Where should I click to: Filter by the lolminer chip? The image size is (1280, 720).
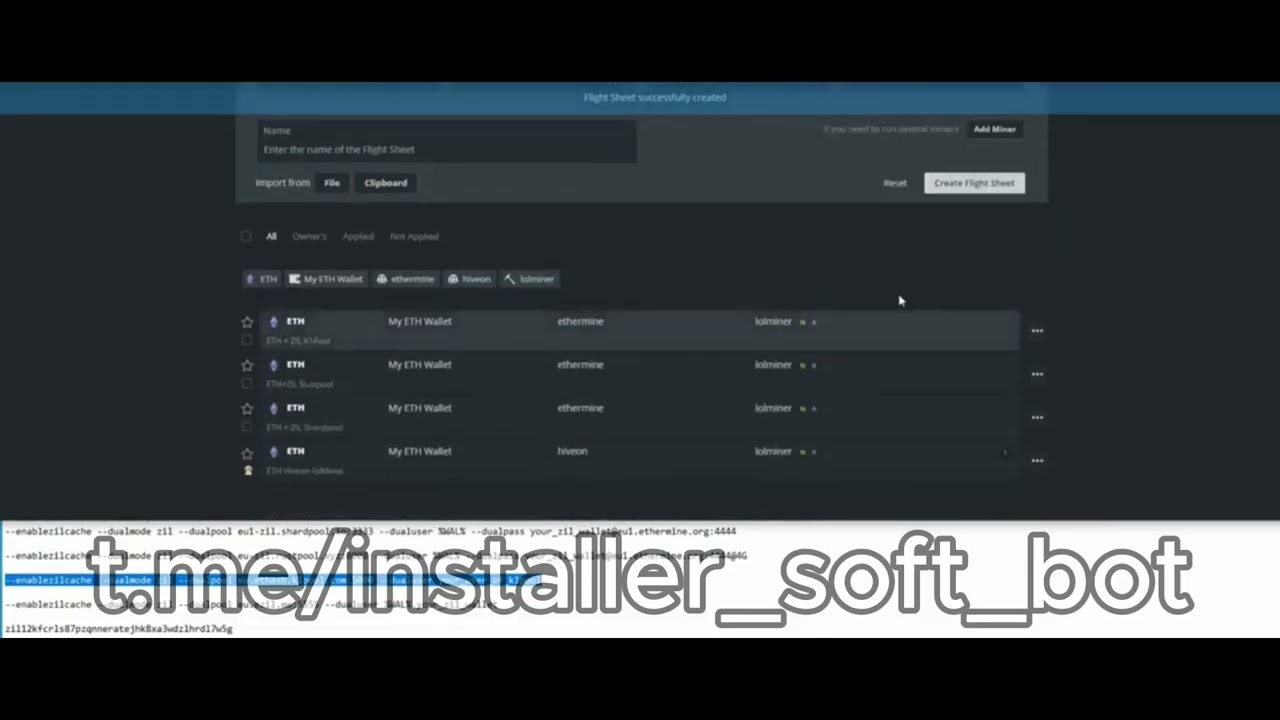click(530, 279)
